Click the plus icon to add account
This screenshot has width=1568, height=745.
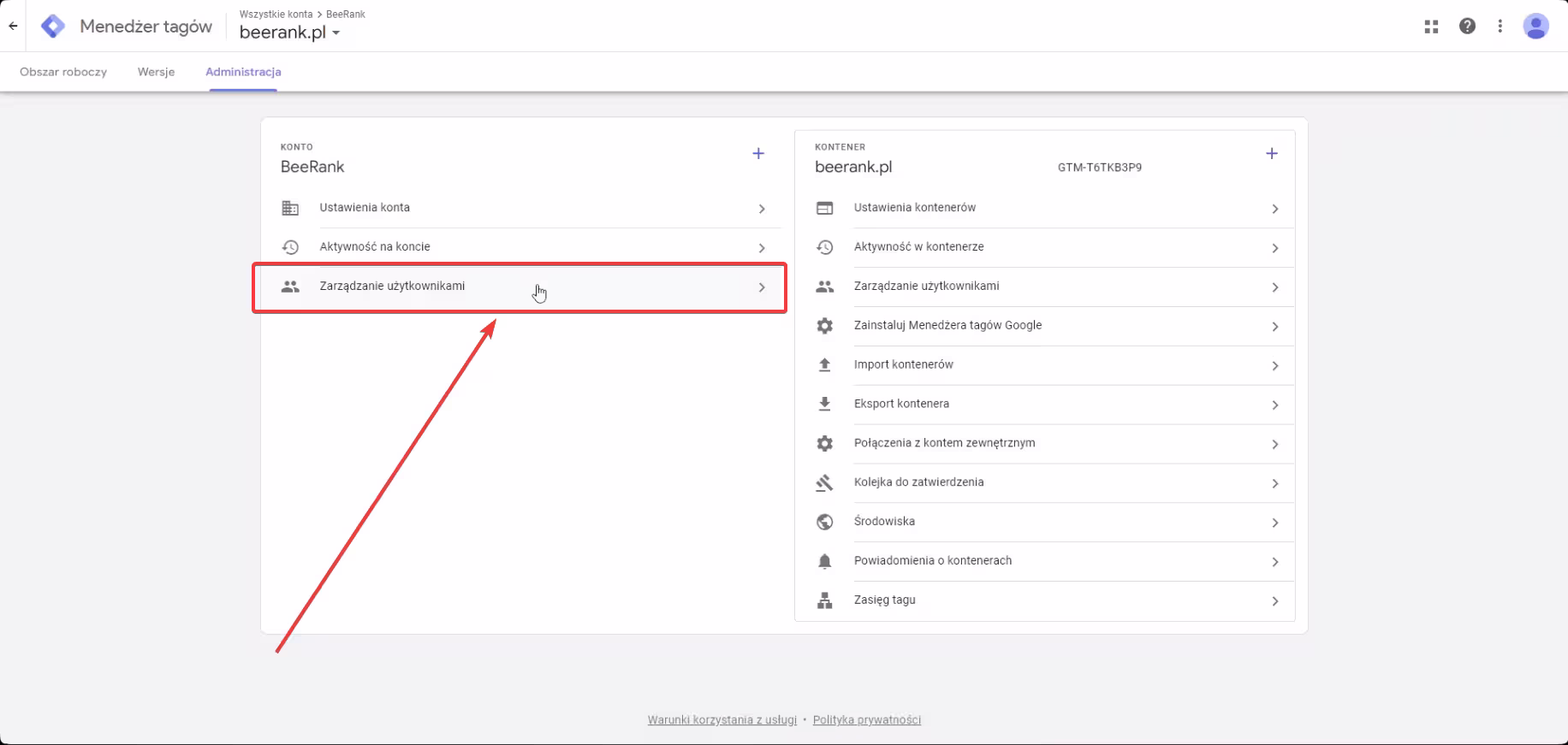coord(758,154)
